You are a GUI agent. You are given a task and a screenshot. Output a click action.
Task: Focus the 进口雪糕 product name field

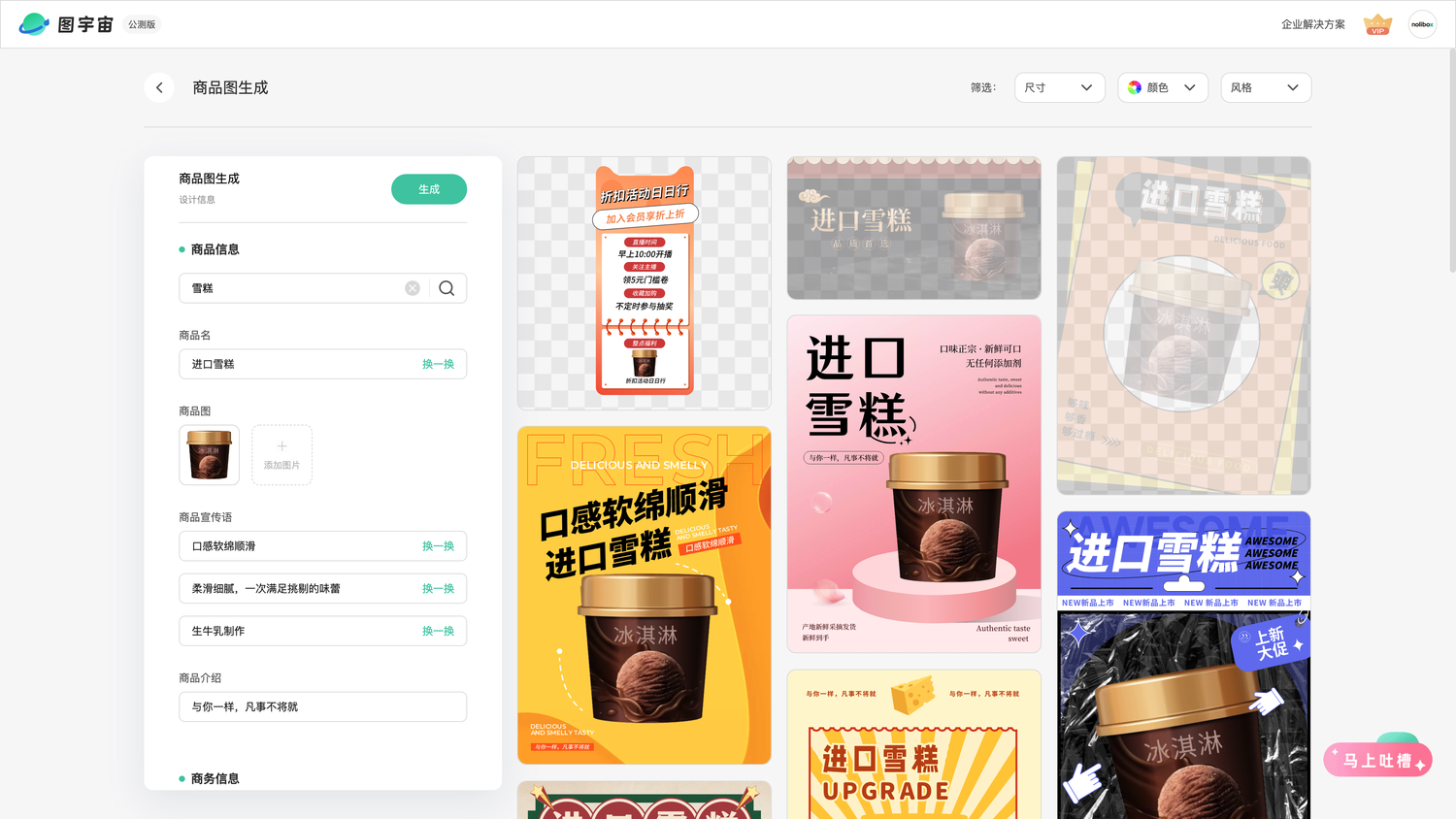(322, 364)
